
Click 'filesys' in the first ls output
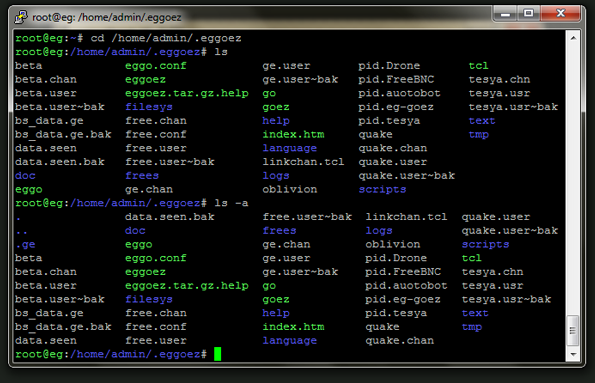pos(149,107)
